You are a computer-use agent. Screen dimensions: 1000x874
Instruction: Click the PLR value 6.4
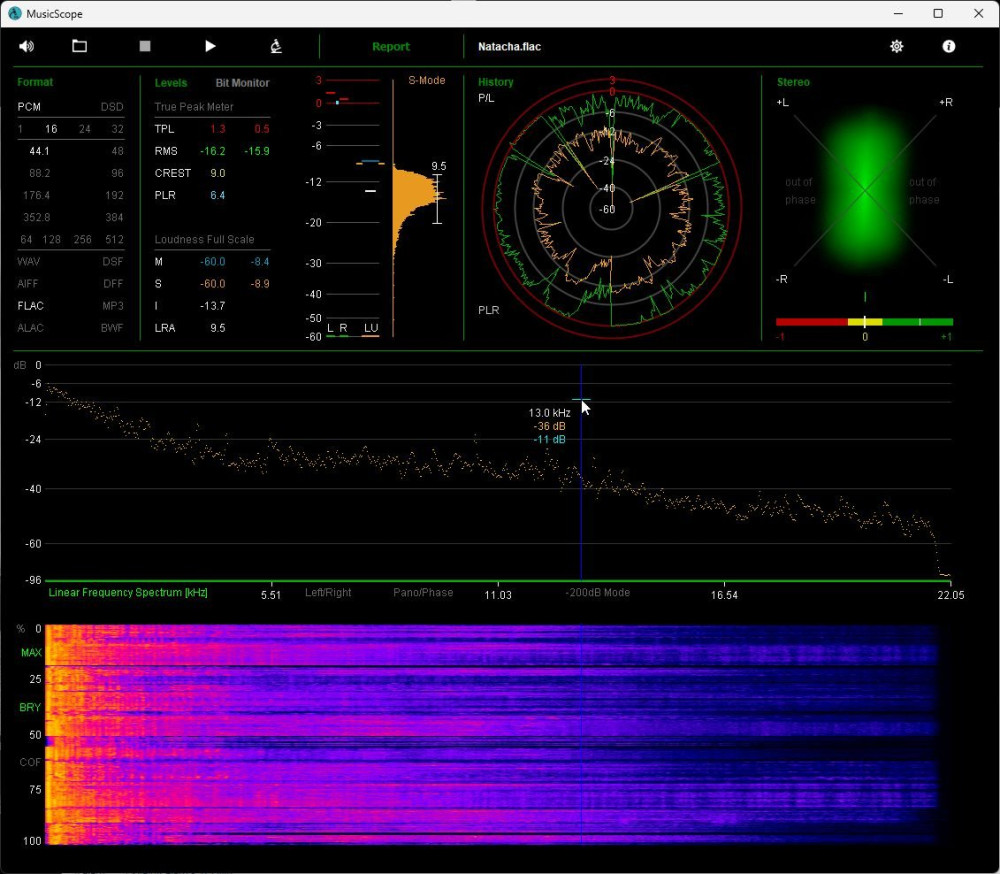pos(217,195)
